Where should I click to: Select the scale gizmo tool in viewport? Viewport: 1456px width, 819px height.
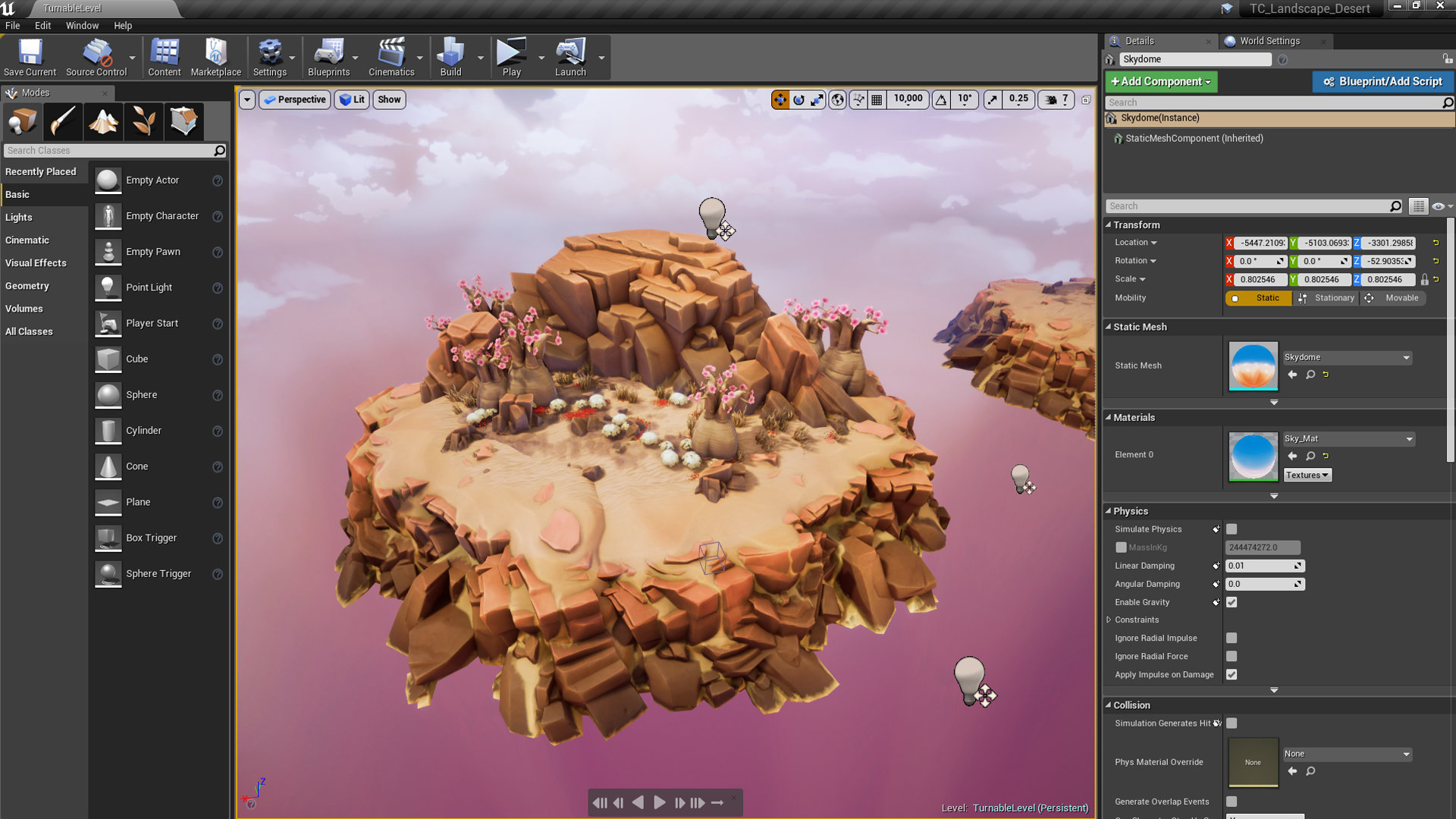tap(817, 99)
